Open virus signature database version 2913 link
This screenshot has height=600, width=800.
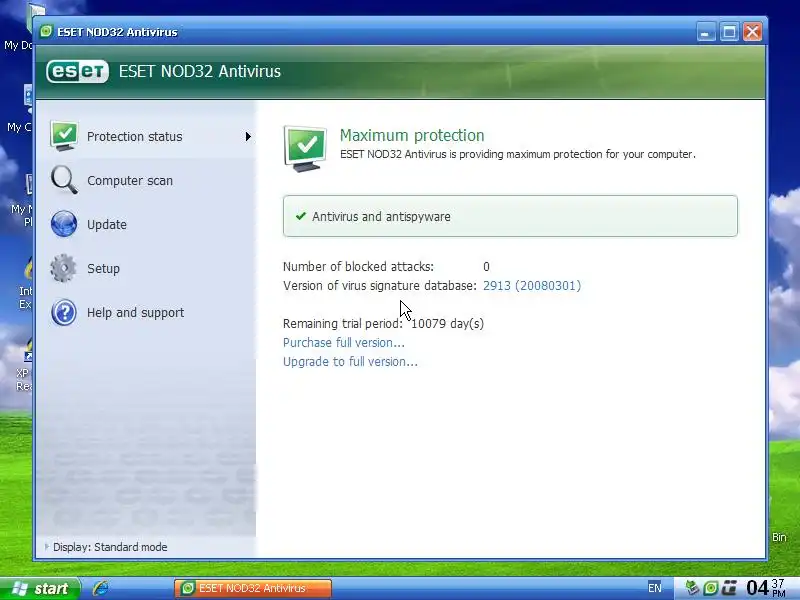click(532, 285)
